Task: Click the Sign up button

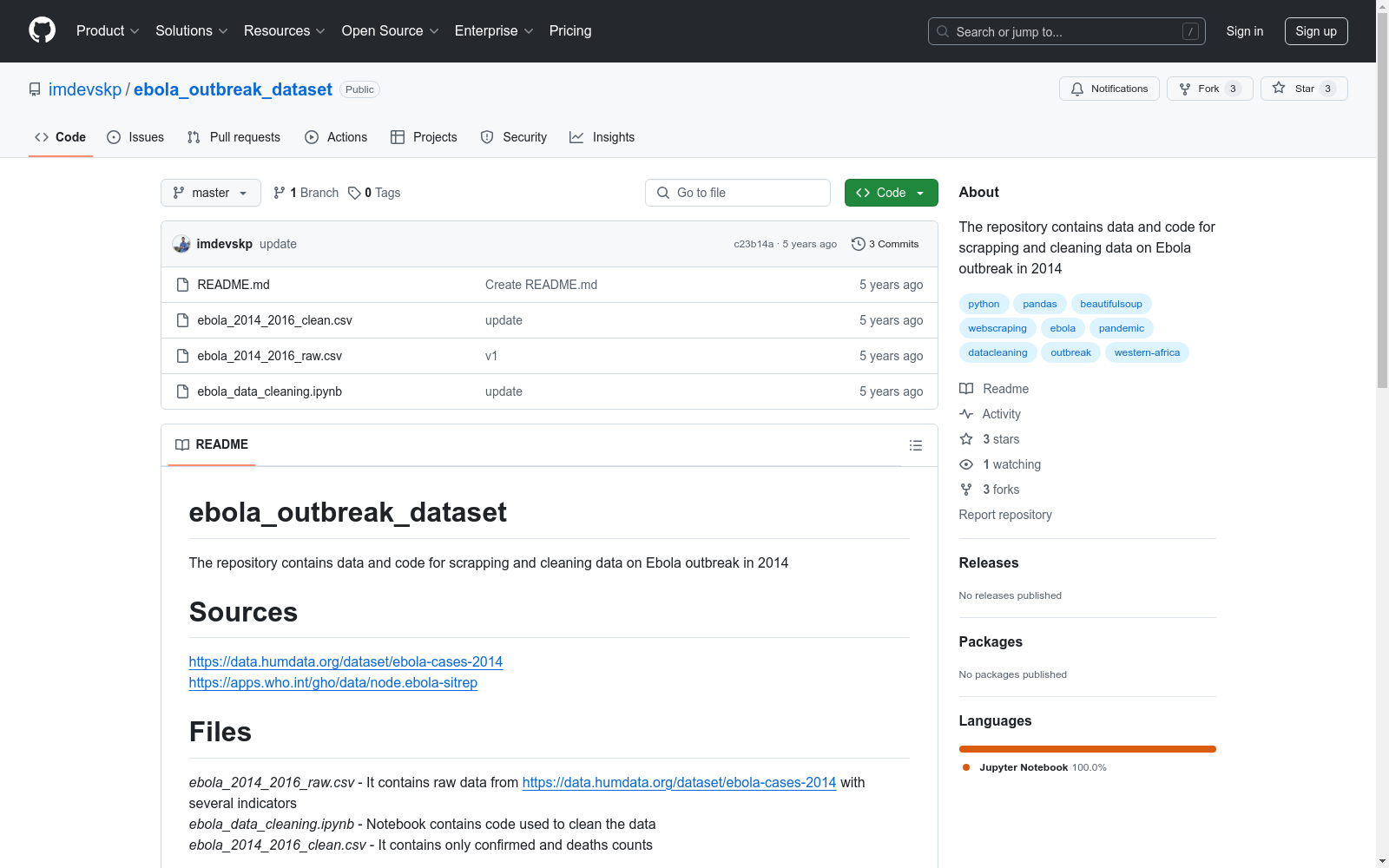Action: click(x=1316, y=31)
